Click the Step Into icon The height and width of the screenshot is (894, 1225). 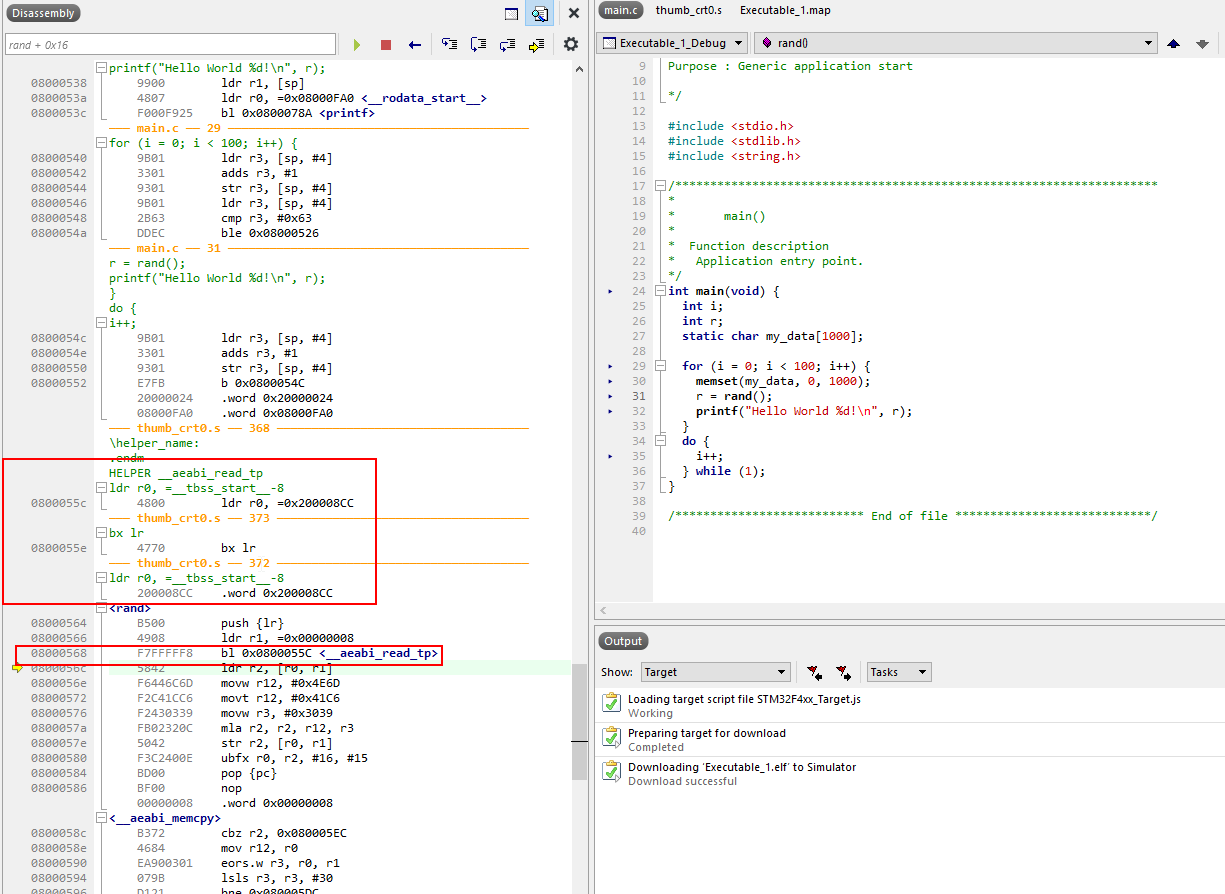449,43
